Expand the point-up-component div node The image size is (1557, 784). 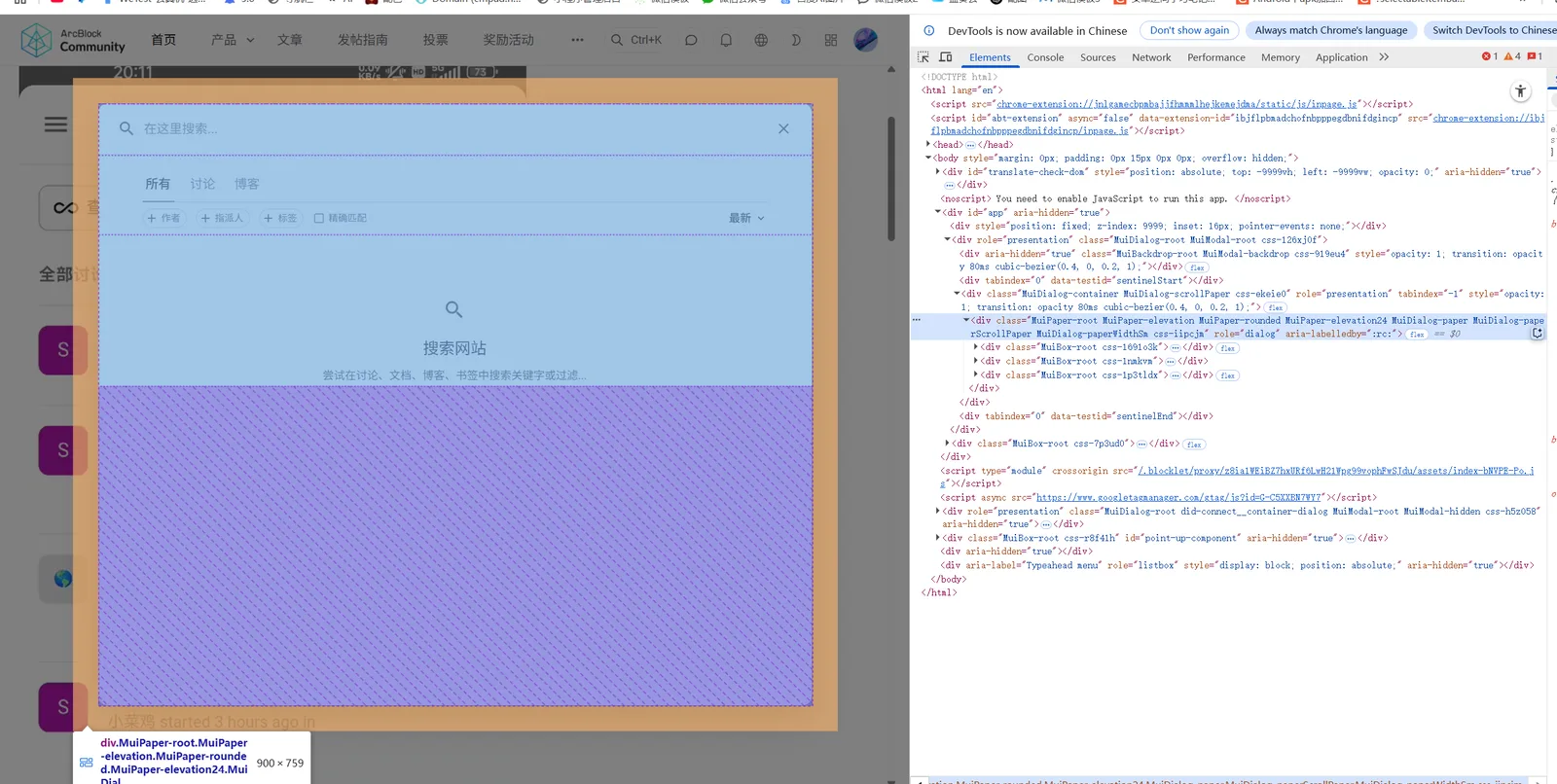pos(937,538)
